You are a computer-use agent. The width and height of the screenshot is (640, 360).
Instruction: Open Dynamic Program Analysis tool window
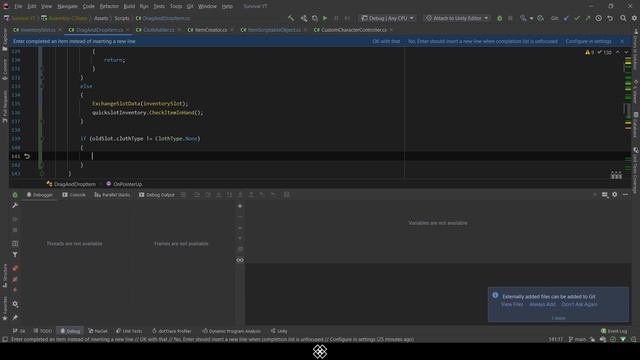pyautogui.click(x=231, y=331)
